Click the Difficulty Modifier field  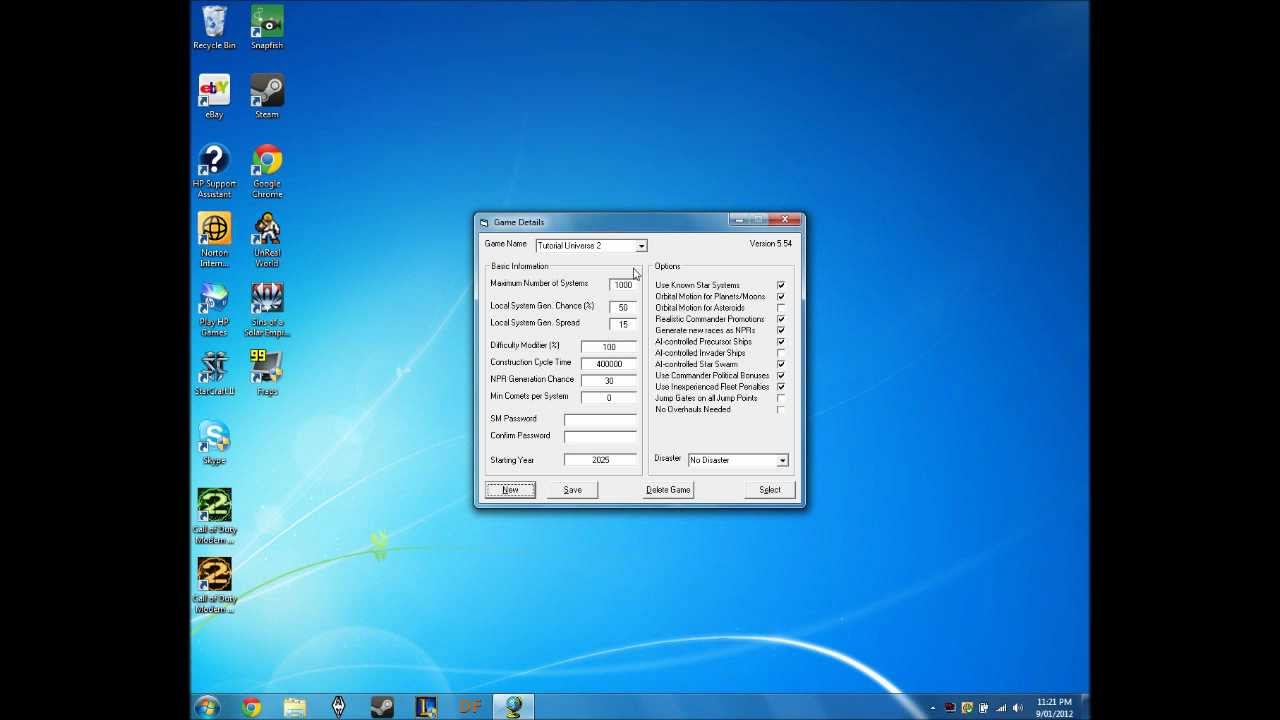(608, 347)
